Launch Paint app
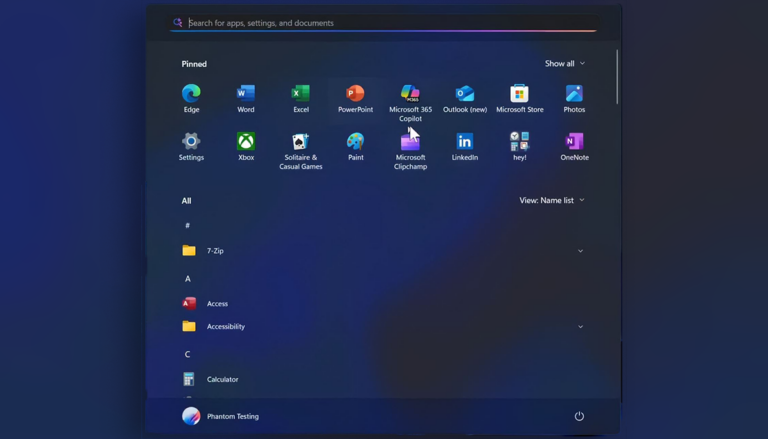Screen dimensions: 768x439 356,146
